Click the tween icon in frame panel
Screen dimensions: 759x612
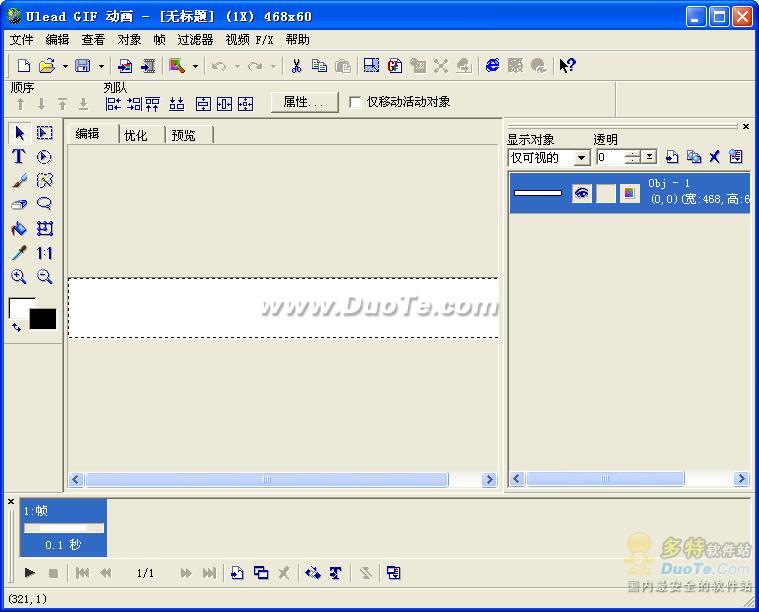(x=313, y=573)
